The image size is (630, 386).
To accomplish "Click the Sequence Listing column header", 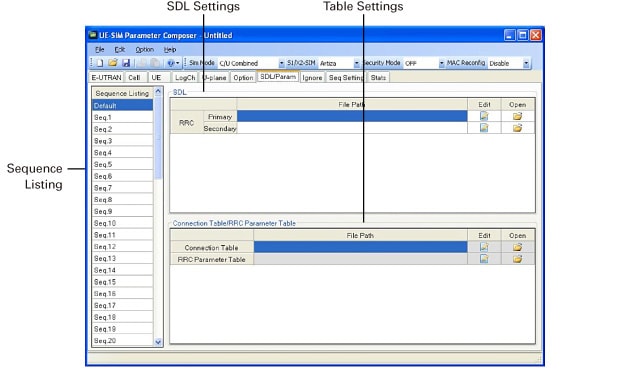I will pos(123,93).
